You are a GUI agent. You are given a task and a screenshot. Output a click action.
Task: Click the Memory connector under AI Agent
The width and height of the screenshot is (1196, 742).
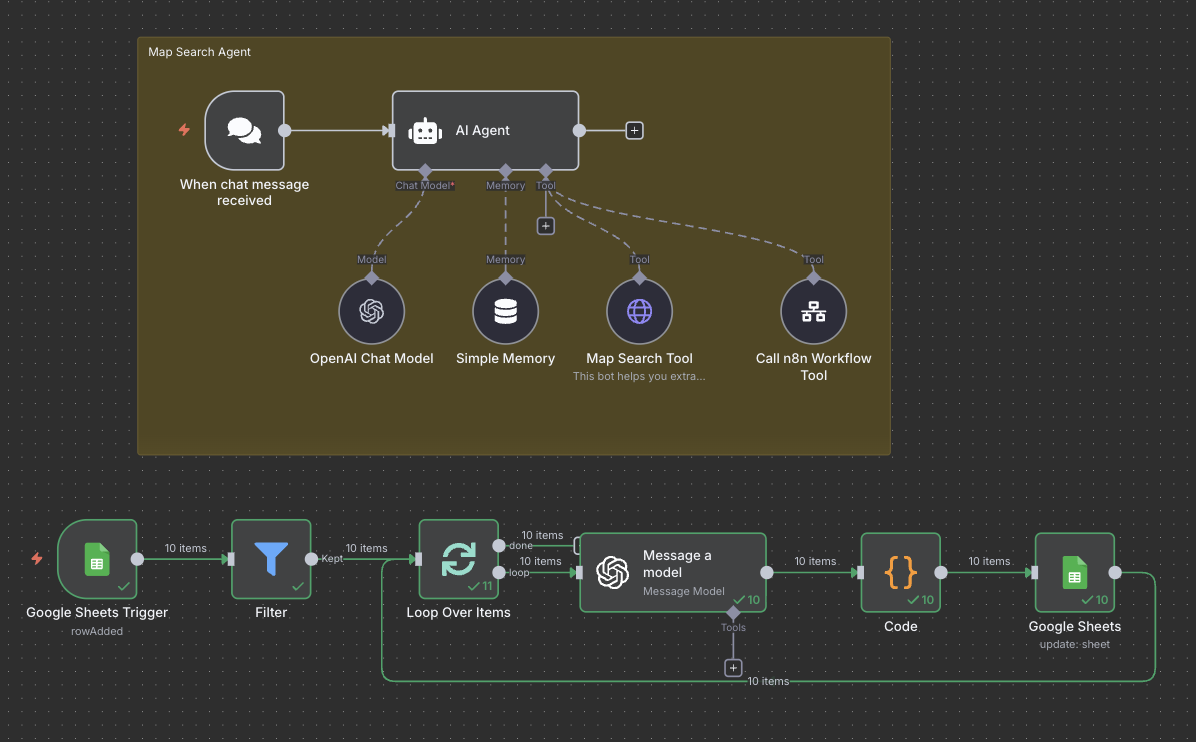point(505,171)
